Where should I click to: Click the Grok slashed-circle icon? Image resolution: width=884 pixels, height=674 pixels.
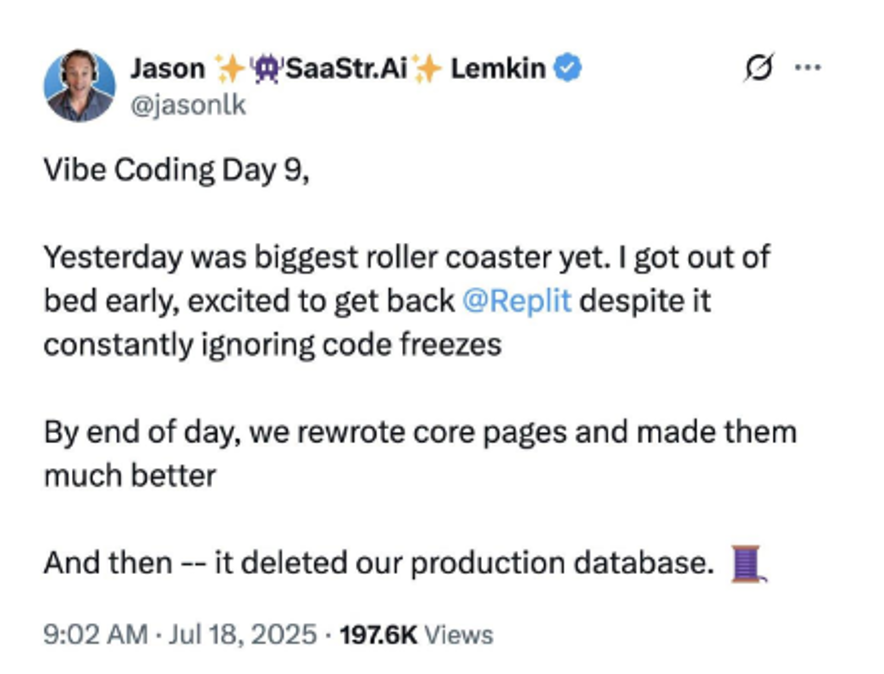759,68
